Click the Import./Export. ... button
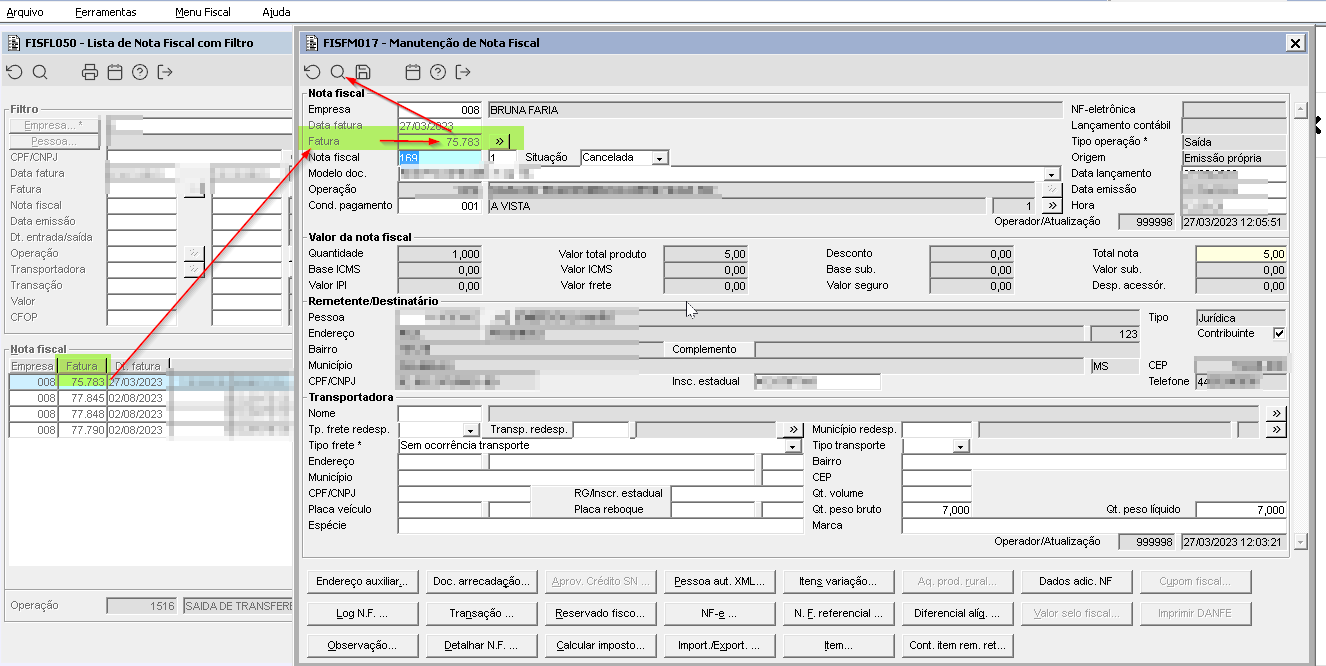The width and height of the screenshot is (1326, 666). coord(719,645)
